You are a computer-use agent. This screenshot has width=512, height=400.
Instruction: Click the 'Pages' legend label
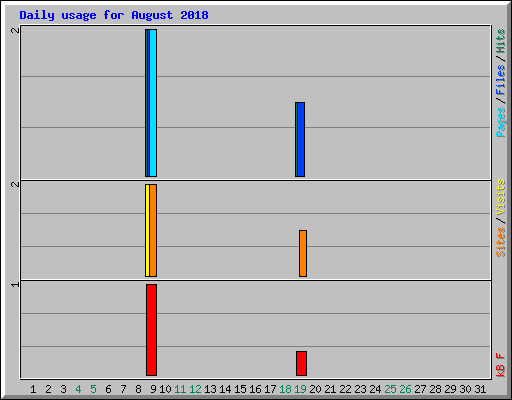pos(500,122)
